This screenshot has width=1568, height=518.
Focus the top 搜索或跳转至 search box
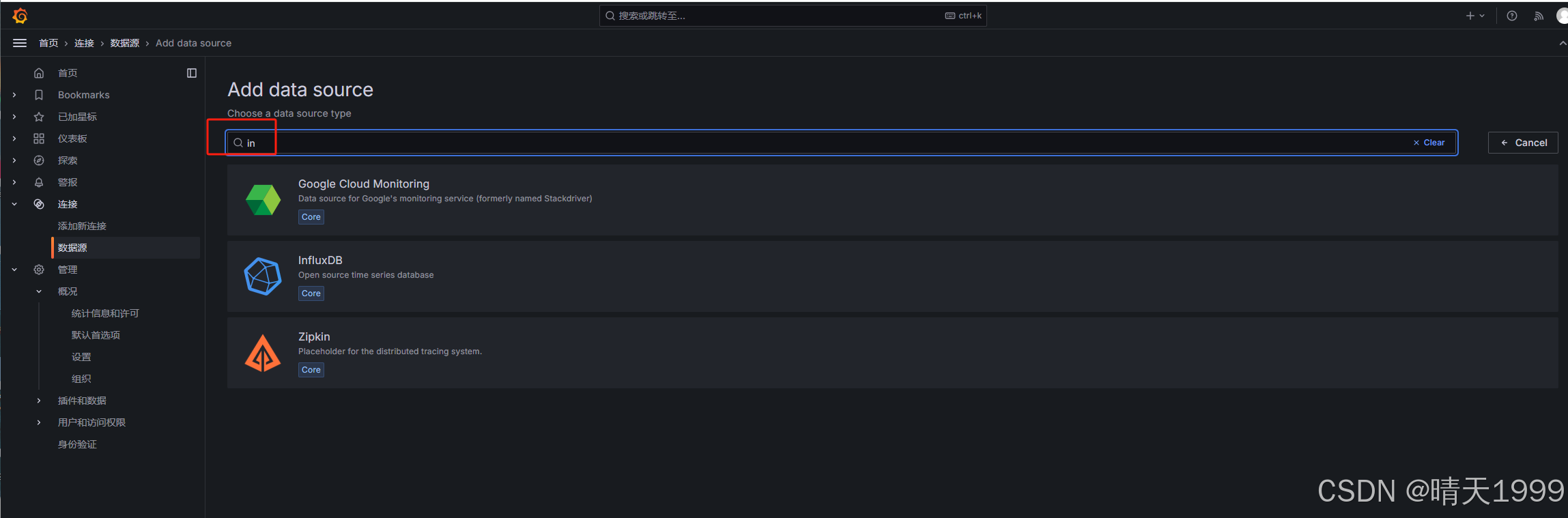tap(793, 16)
